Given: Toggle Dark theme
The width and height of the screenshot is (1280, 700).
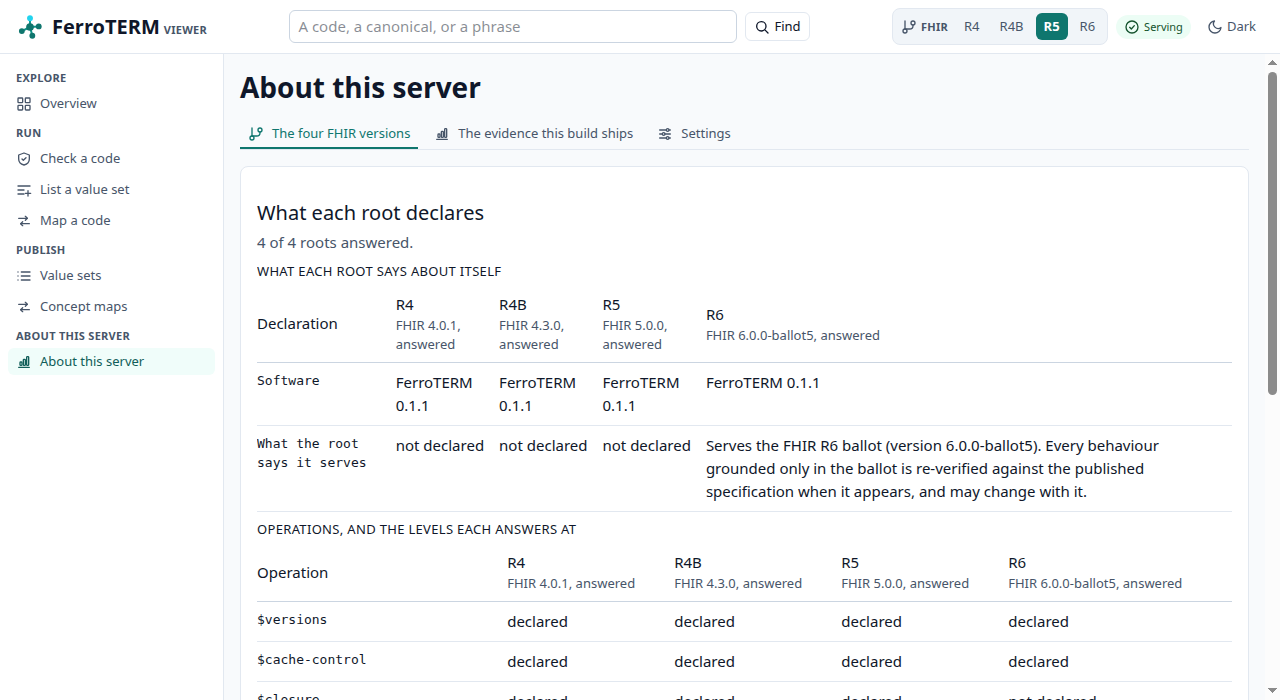Looking at the screenshot, I should [1232, 27].
